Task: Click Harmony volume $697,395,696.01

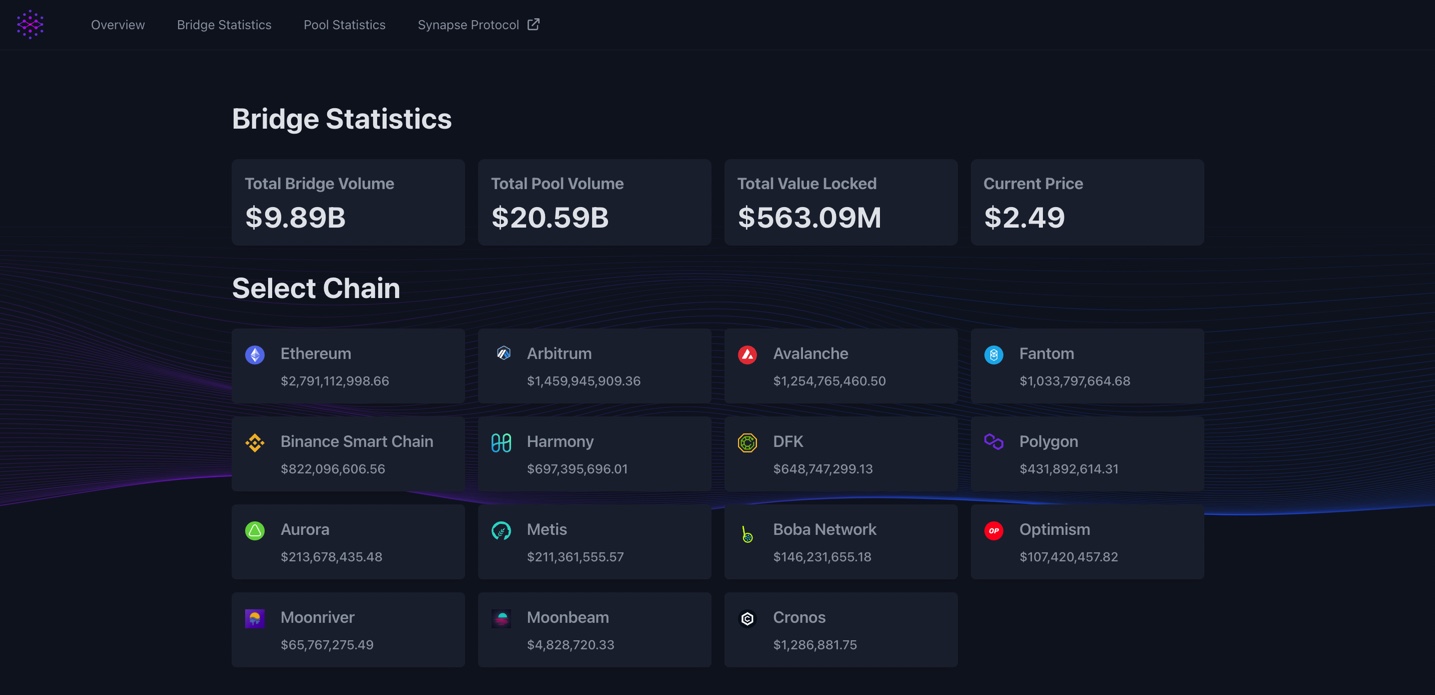Action: click(577, 469)
